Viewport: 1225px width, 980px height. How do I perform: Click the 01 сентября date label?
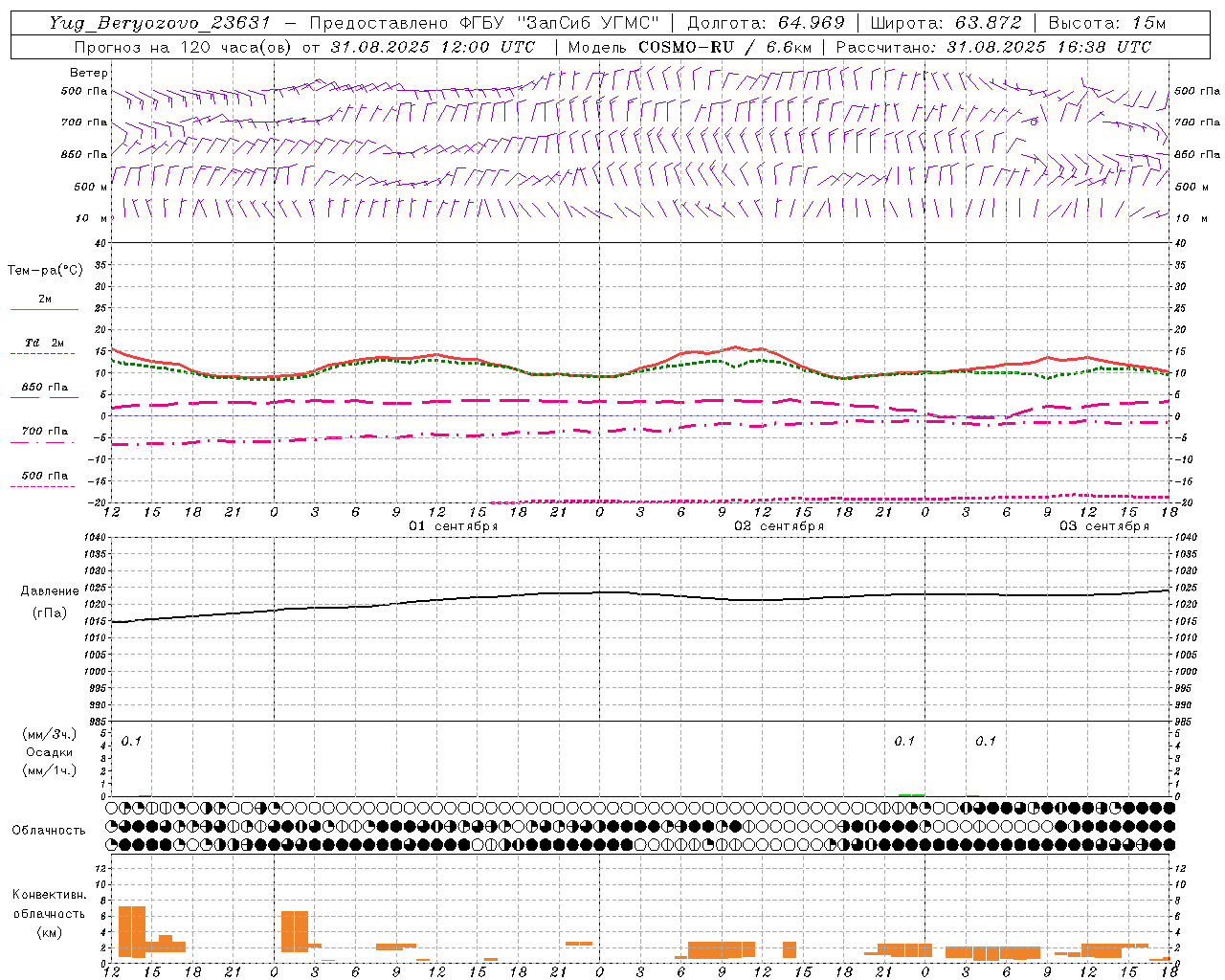click(x=454, y=526)
